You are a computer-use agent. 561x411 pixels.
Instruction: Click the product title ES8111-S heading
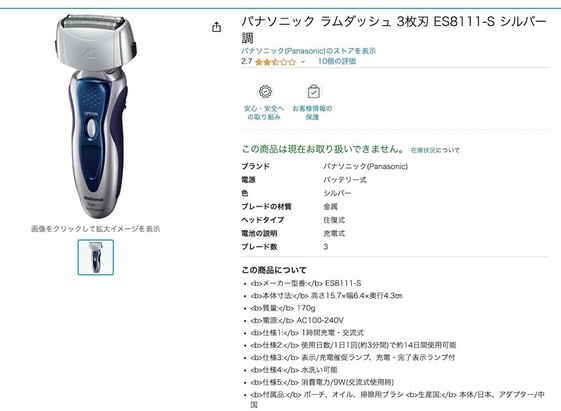tap(394, 29)
